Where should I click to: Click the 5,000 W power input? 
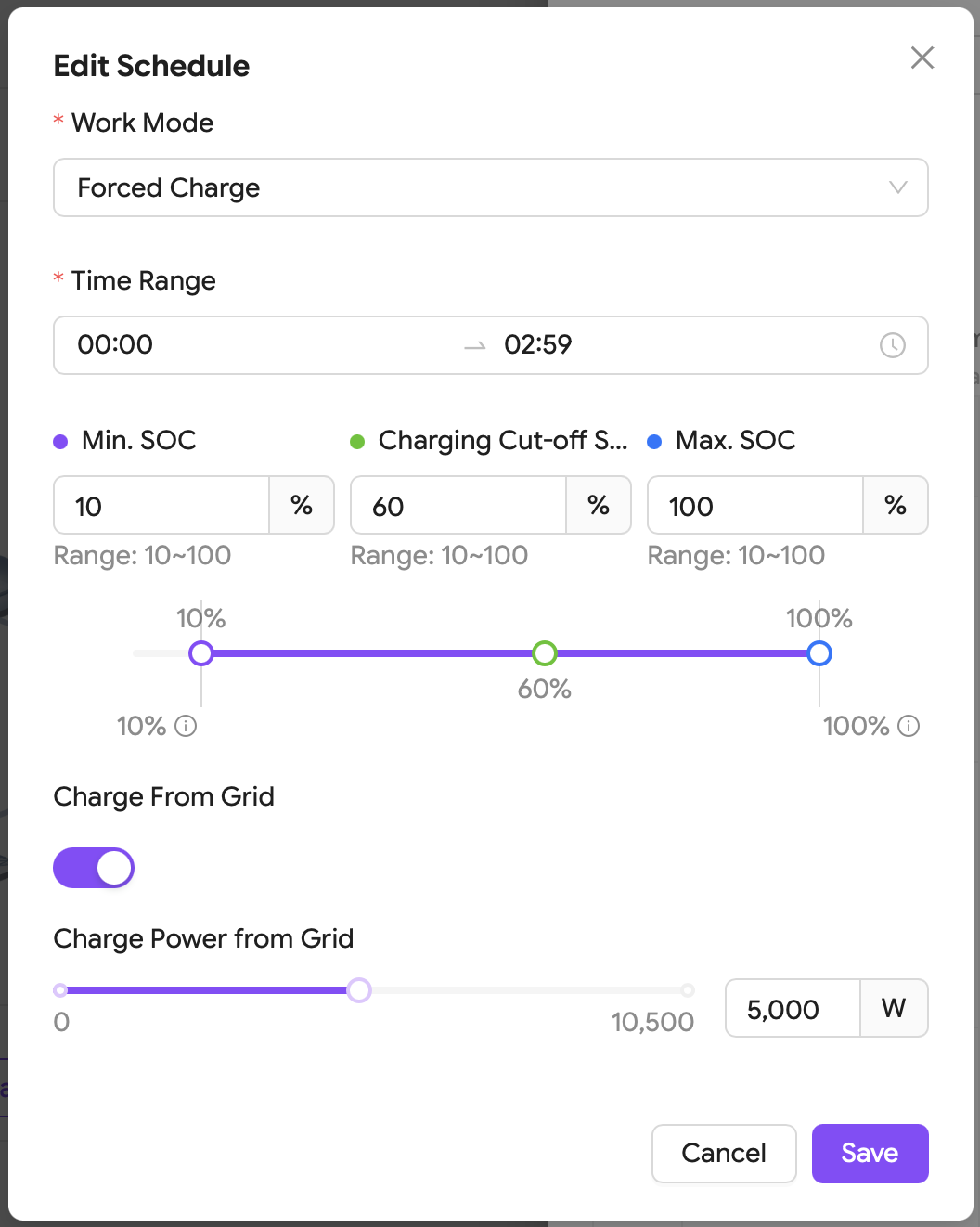click(x=793, y=1008)
